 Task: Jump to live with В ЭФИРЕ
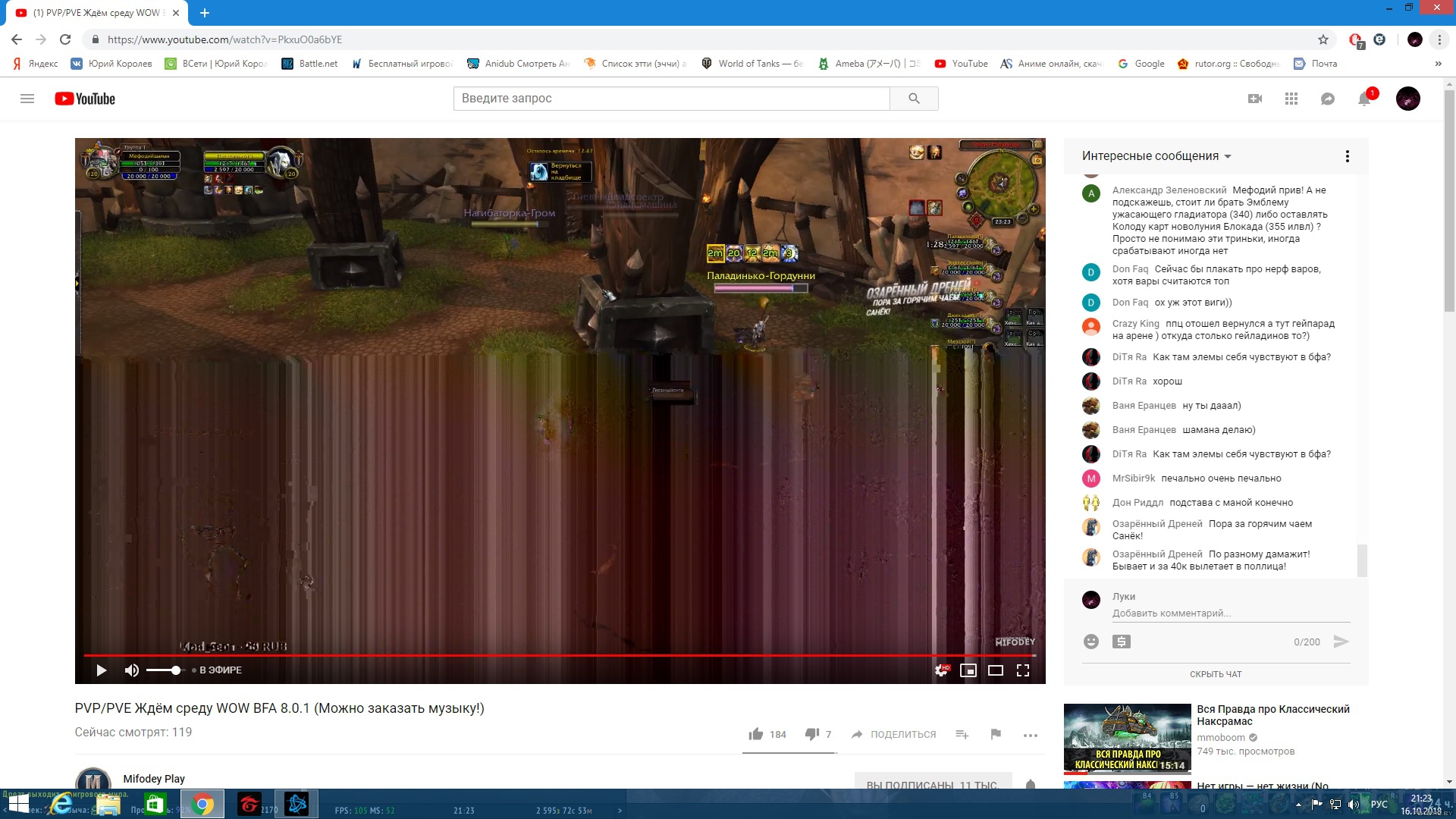click(217, 670)
